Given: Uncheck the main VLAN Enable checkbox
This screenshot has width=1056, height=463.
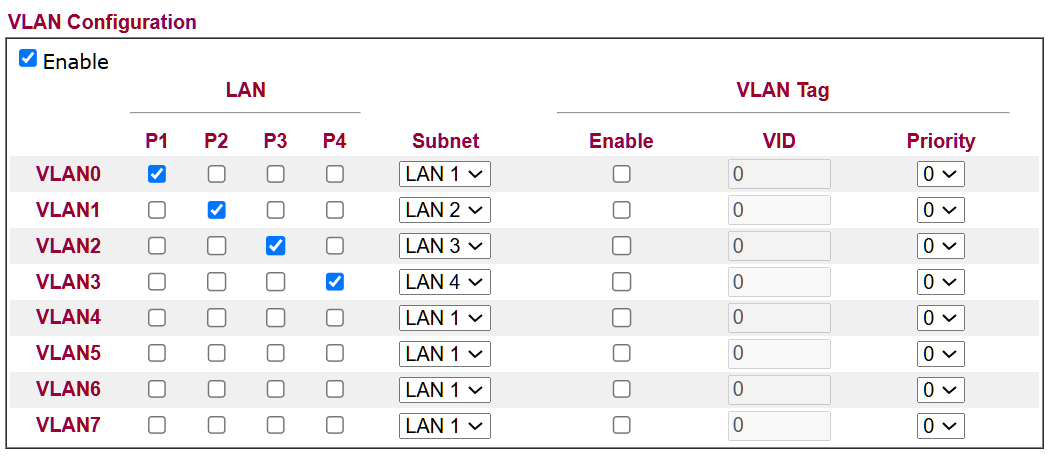Looking at the screenshot, I should pos(28,60).
